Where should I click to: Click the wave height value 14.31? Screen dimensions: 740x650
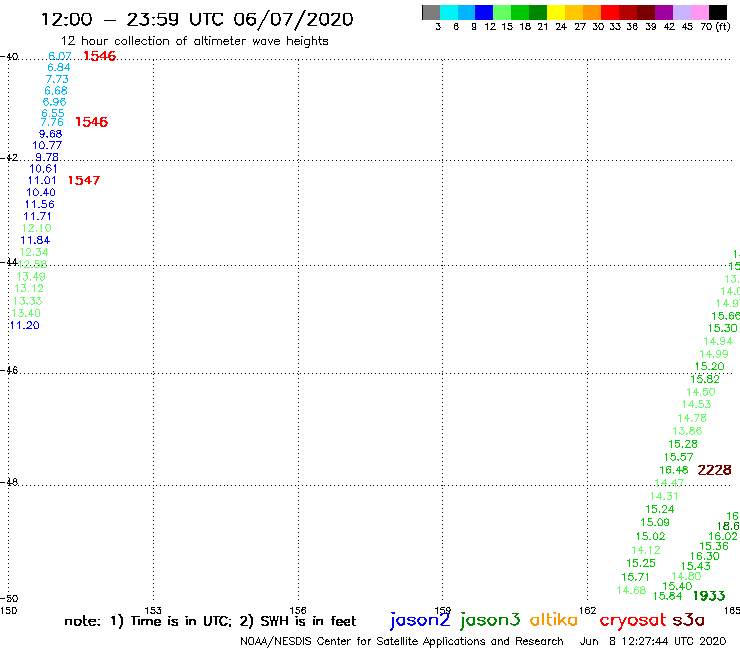tap(664, 496)
